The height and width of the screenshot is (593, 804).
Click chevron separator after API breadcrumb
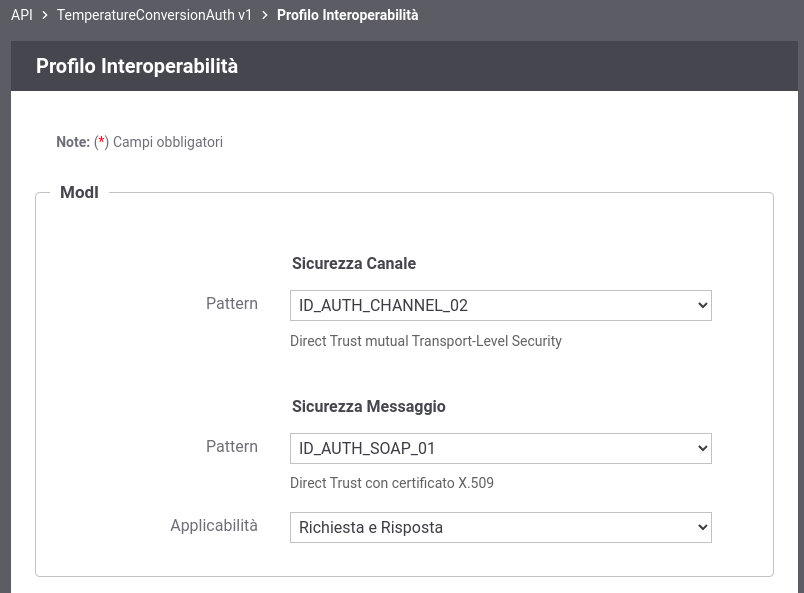click(45, 15)
